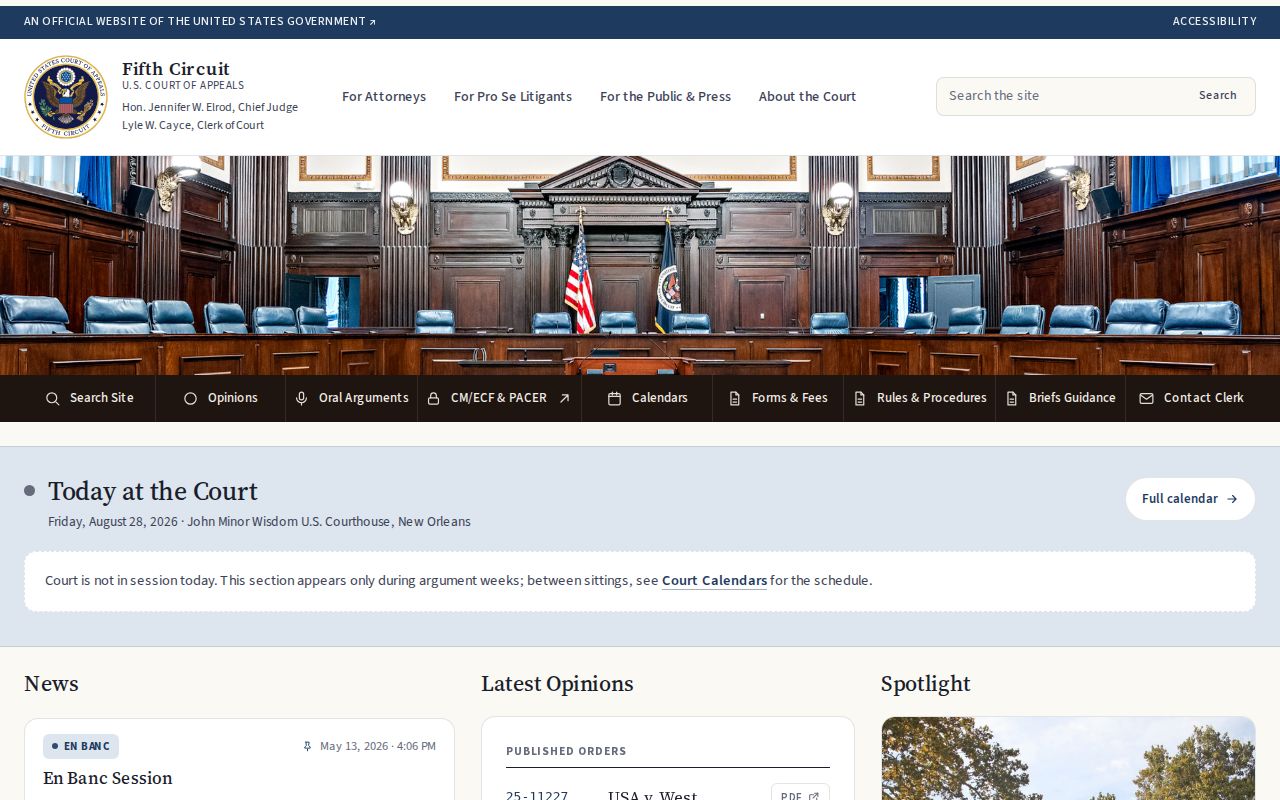
Task: Click the News section heading
Action: [x=51, y=684]
